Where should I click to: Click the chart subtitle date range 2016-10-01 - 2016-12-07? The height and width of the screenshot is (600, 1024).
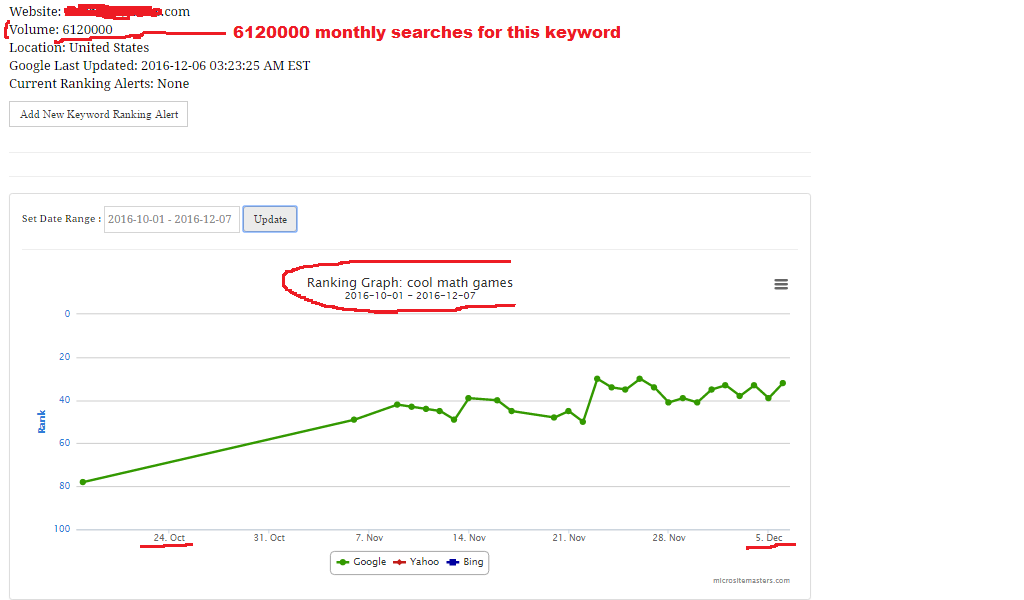tap(409, 296)
